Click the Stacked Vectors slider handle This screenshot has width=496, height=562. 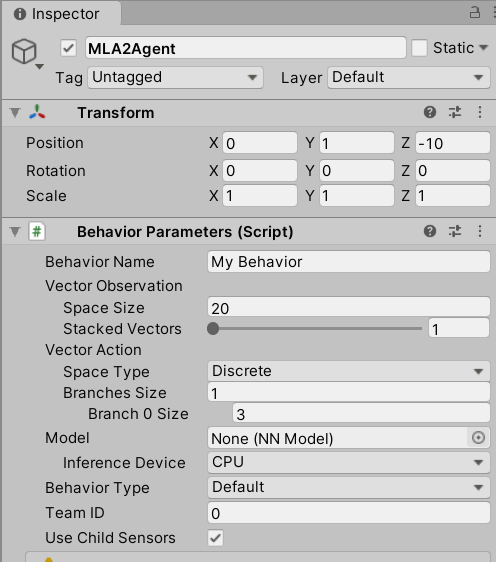click(x=213, y=329)
